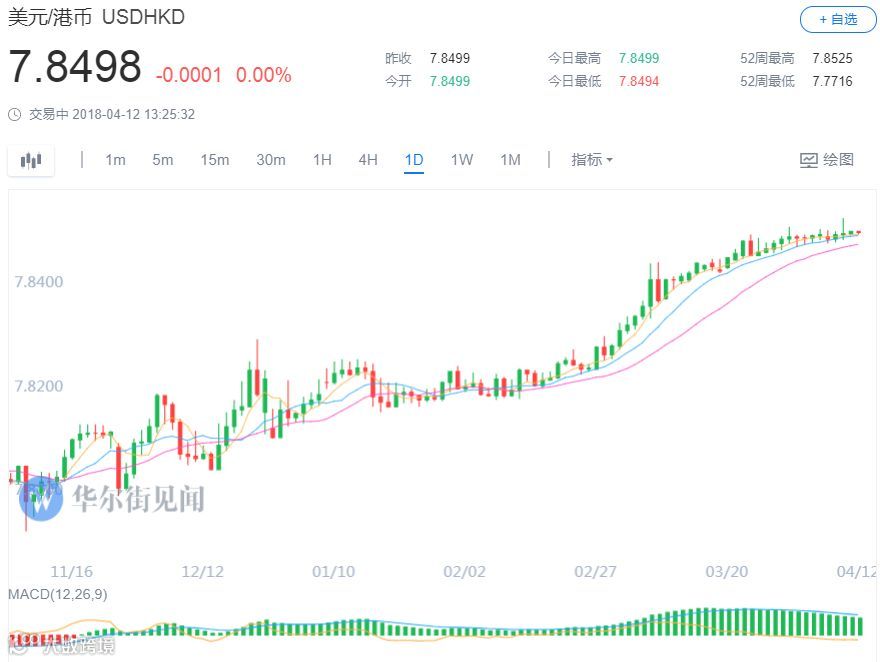Click the 03/20 date axis marker
This screenshot has height=662, width=880.
tap(726, 572)
